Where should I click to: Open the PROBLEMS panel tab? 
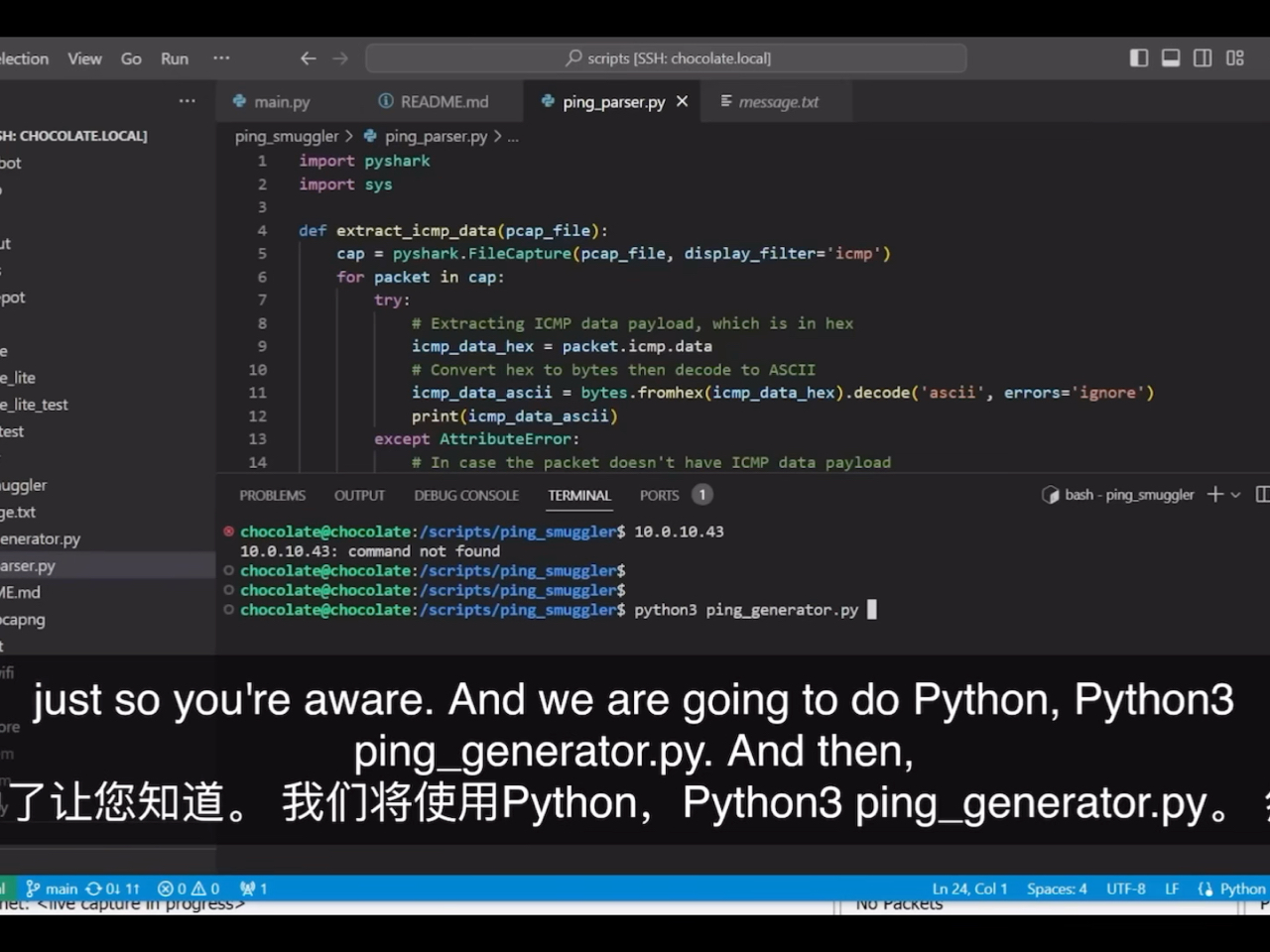[272, 495]
